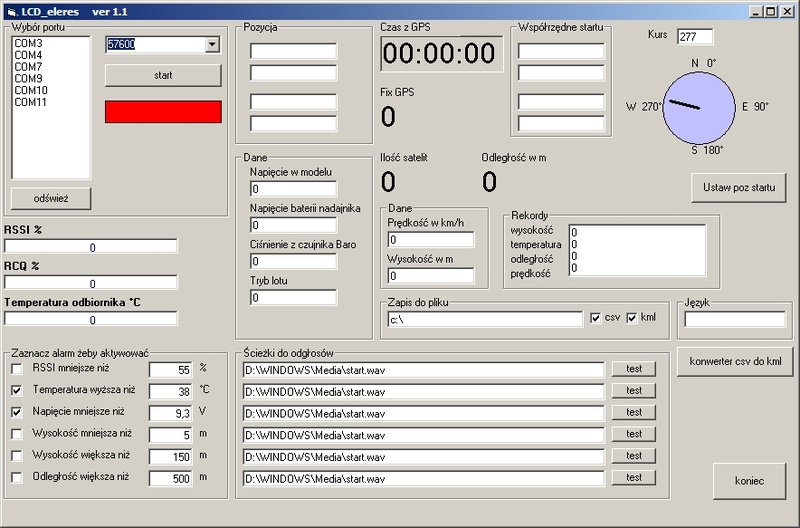Enable the RSSI mniejsze niż alarm checkbox
The width and height of the screenshot is (800, 528).
(x=17, y=368)
